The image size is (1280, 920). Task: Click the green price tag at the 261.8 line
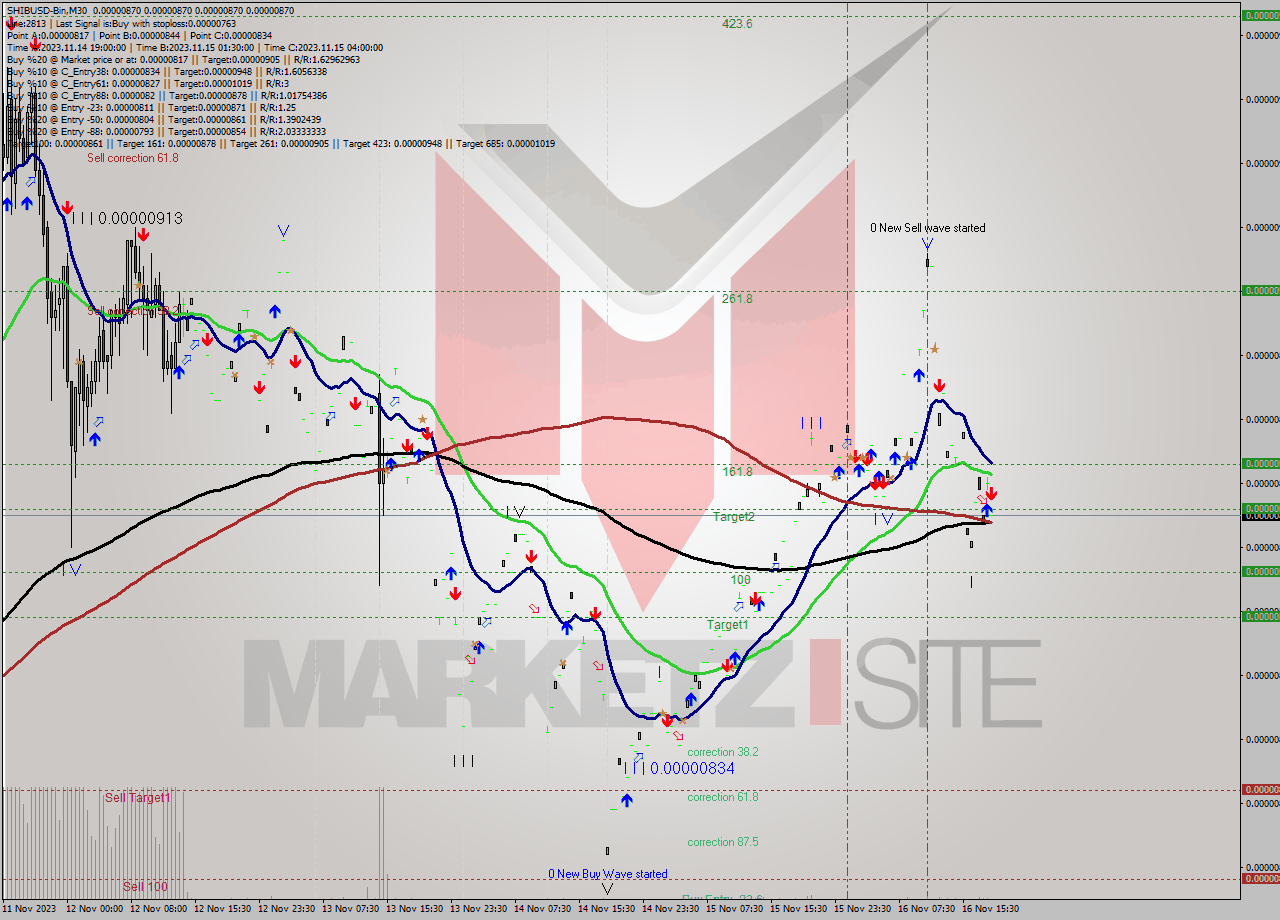pyautogui.click(x=1260, y=291)
